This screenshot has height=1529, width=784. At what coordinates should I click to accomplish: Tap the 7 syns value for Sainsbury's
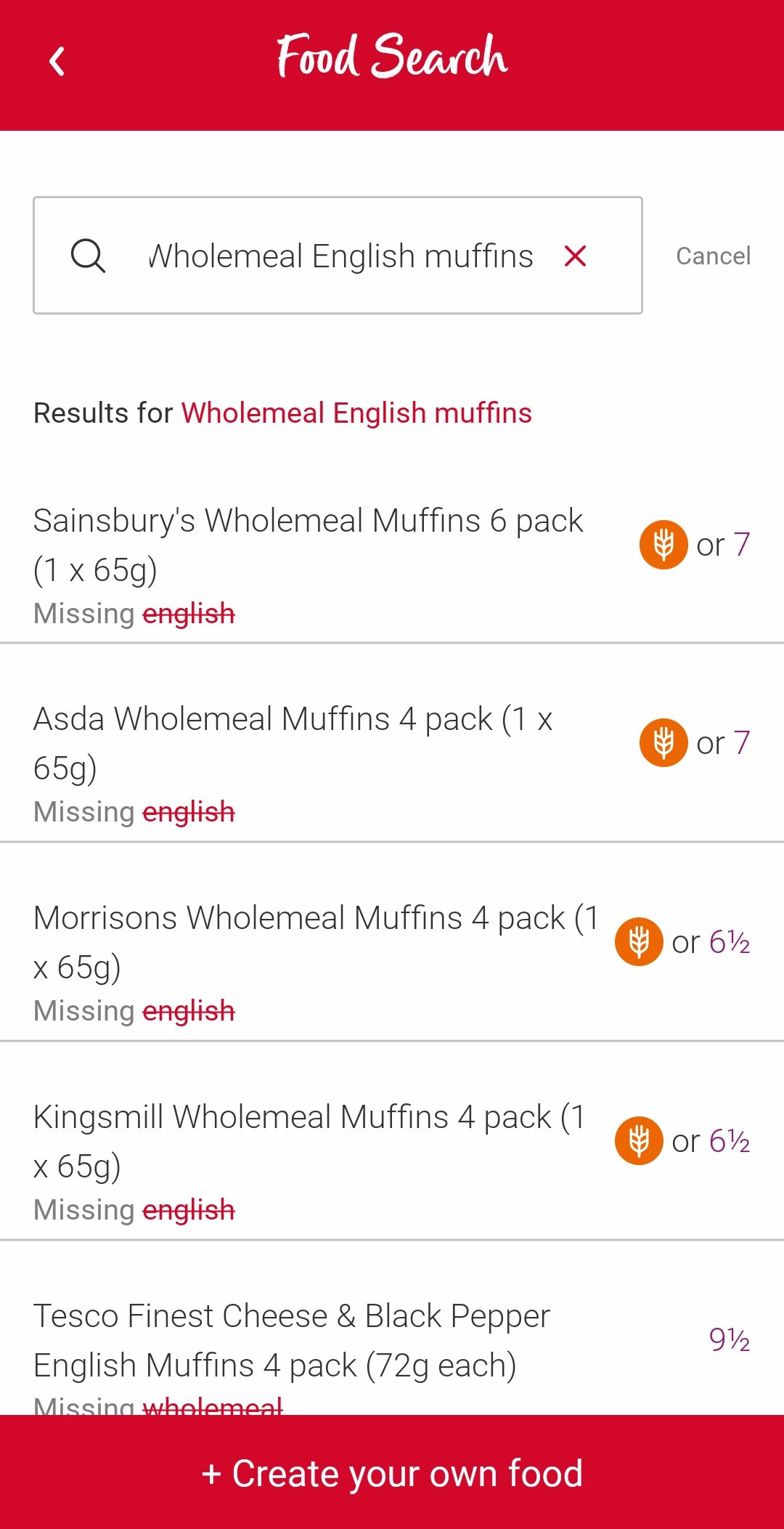pos(741,545)
